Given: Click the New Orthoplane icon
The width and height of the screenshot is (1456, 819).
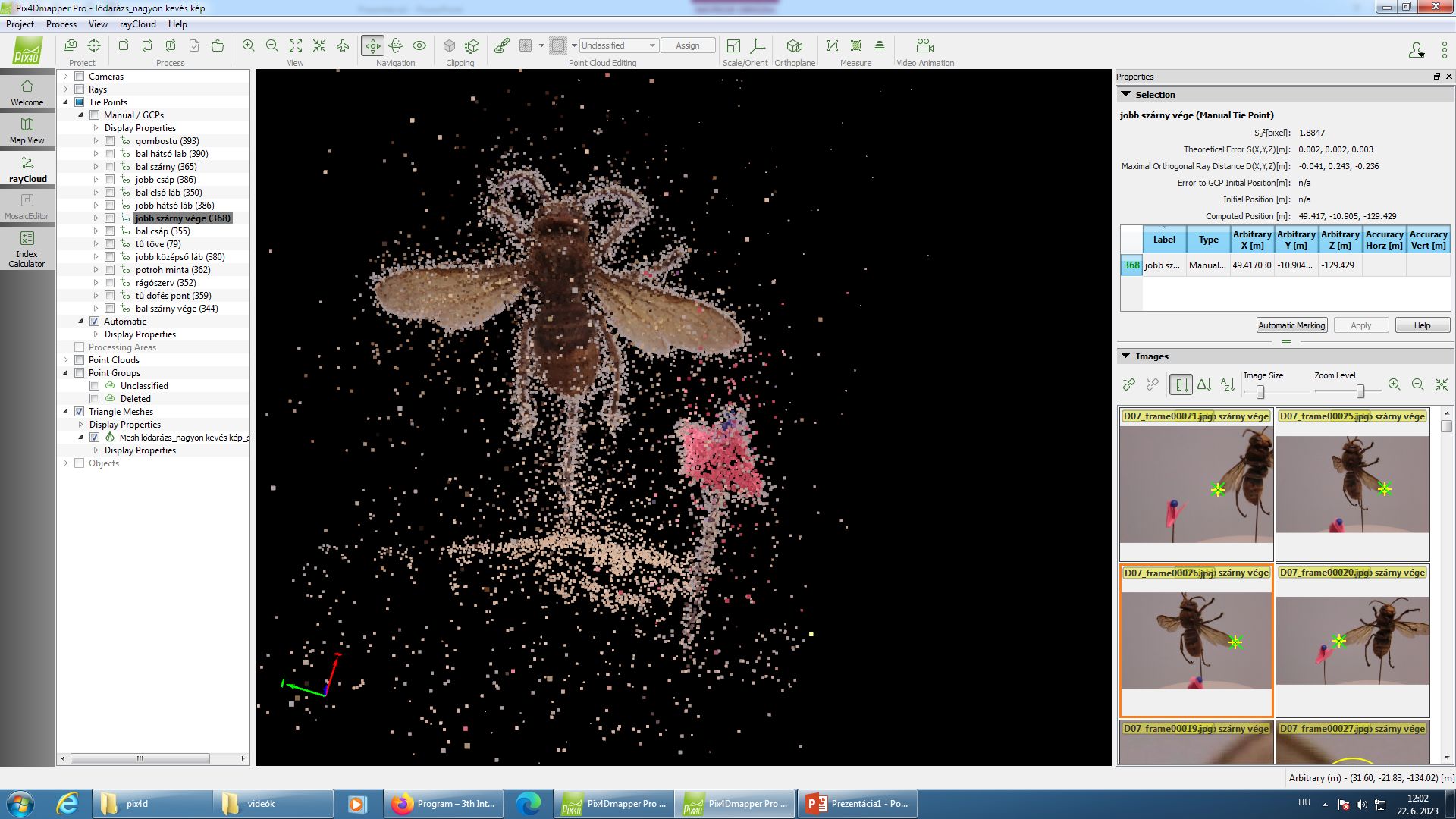Looking at the screenshot, I should point(795,45).
